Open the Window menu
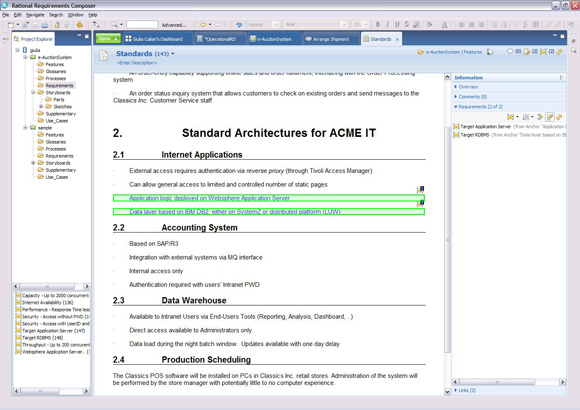This screenshot has width=580, height=410. pyautogui.click(x=75, y=15)
